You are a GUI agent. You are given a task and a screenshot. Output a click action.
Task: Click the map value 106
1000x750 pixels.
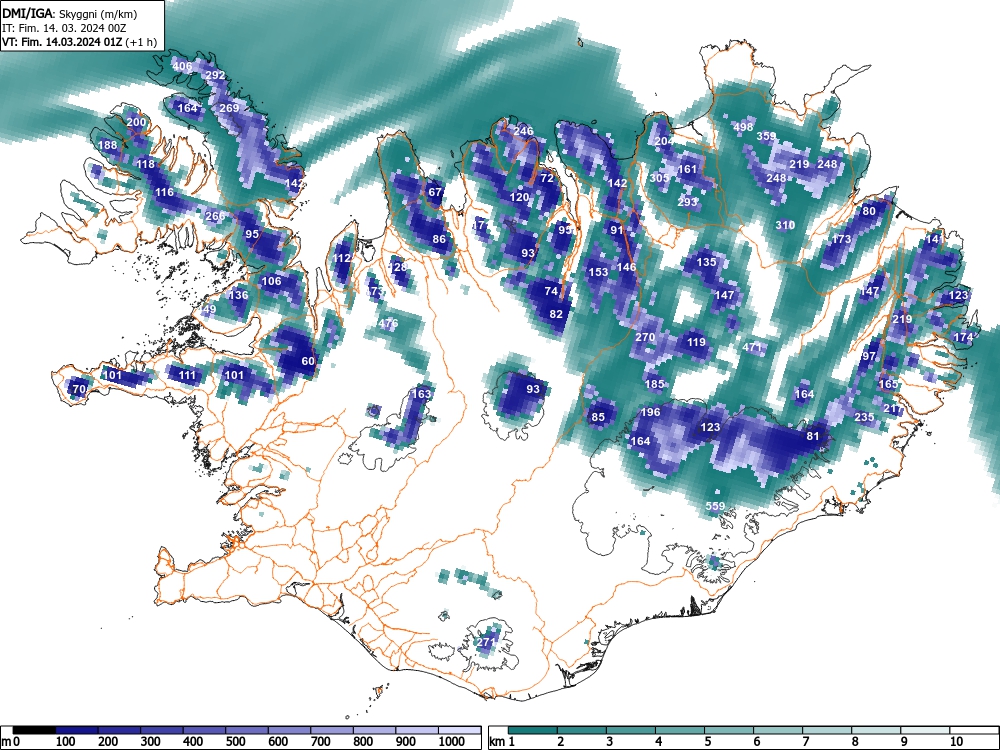pyautogui.click(x=271, y=281)
